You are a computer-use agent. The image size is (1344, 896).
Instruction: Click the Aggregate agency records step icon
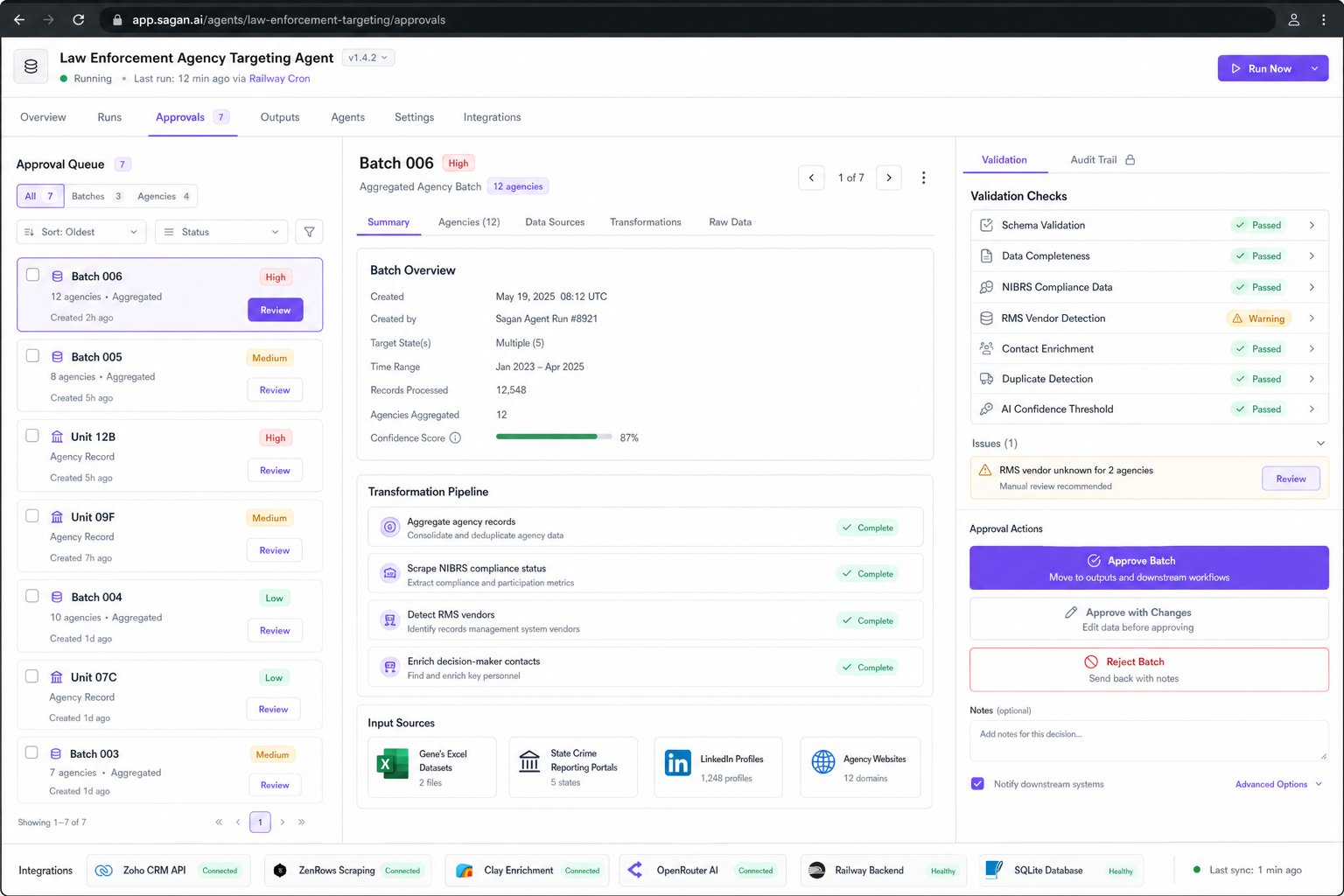(x=390, y=527)
